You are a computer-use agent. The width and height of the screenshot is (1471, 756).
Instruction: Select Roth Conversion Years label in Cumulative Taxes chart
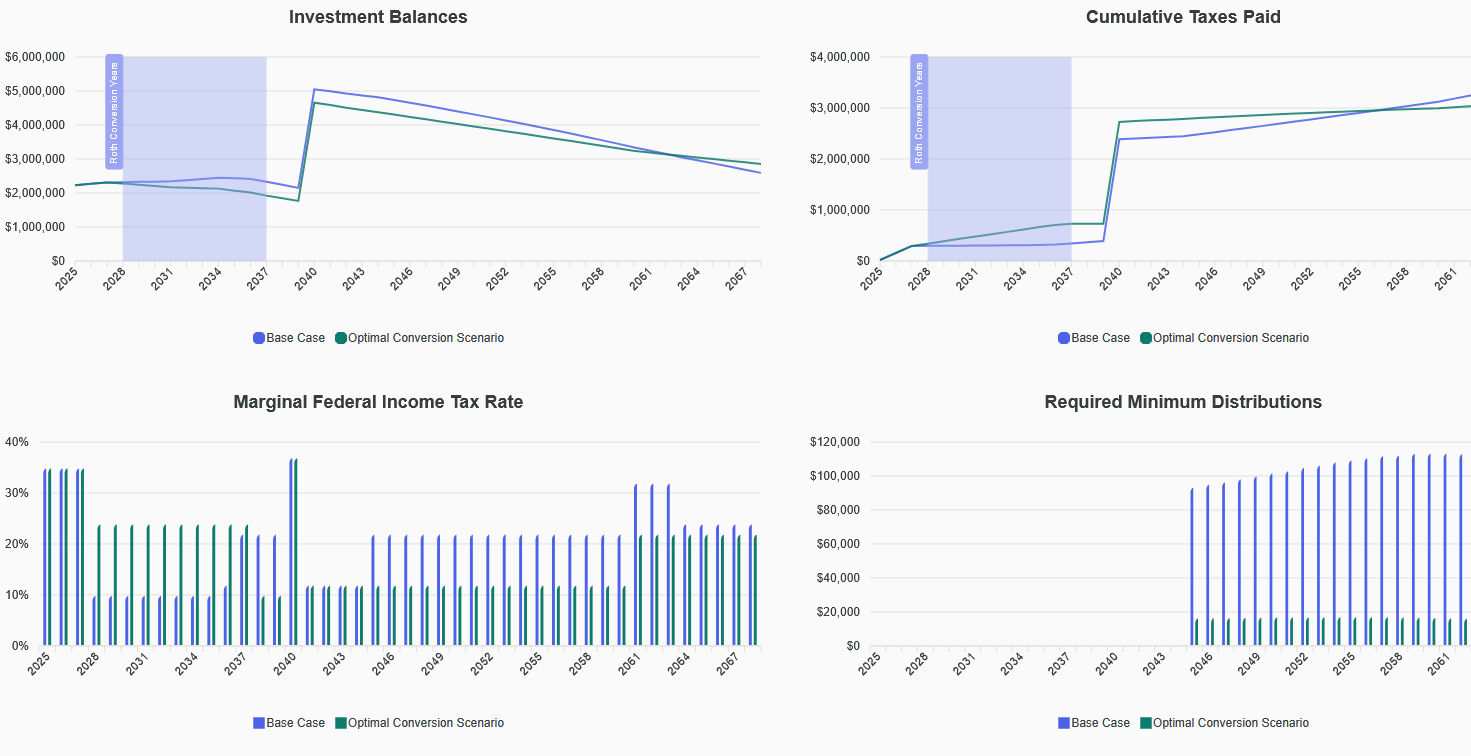pyautogui.click(x=919, y=112)
